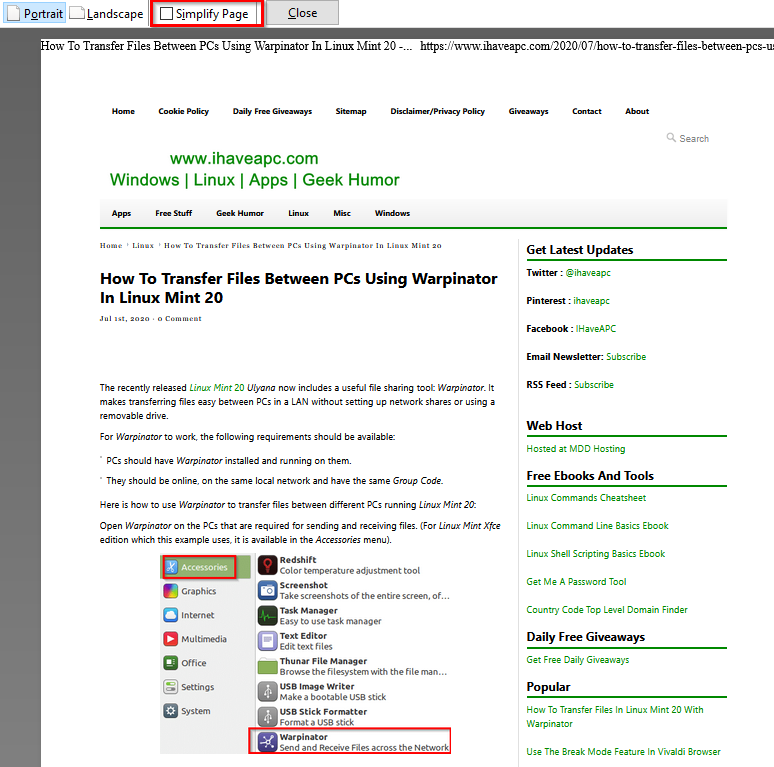Click the USB Image Writer icon
Screen dimensions: 774x767
click(x=268, y=691)
